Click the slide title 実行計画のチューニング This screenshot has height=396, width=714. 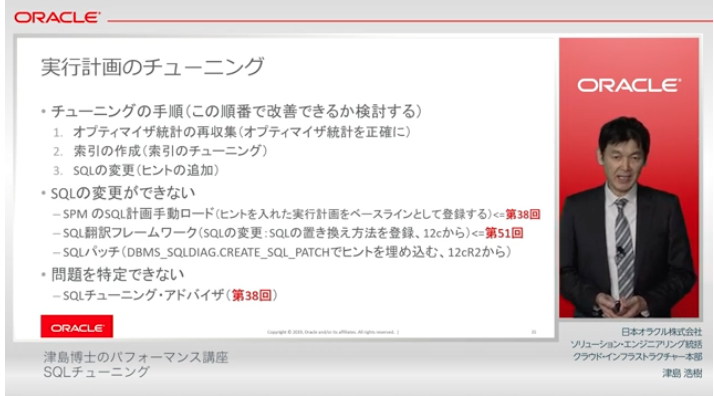(x=153, y=67)
